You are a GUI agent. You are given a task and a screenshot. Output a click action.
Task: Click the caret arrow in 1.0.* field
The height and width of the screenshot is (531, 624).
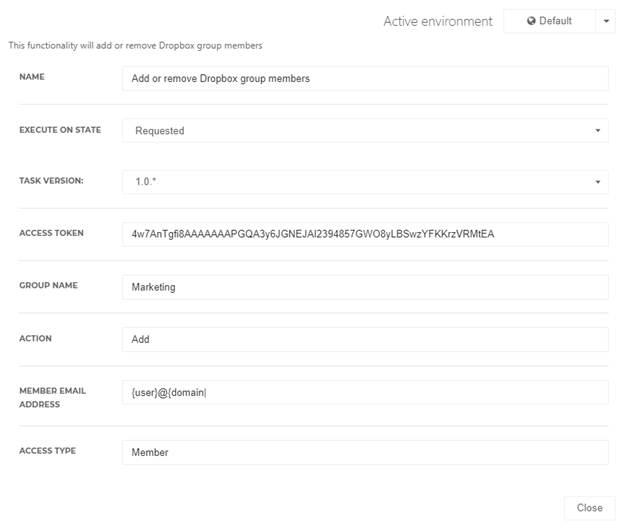click(x=597, y=182)
